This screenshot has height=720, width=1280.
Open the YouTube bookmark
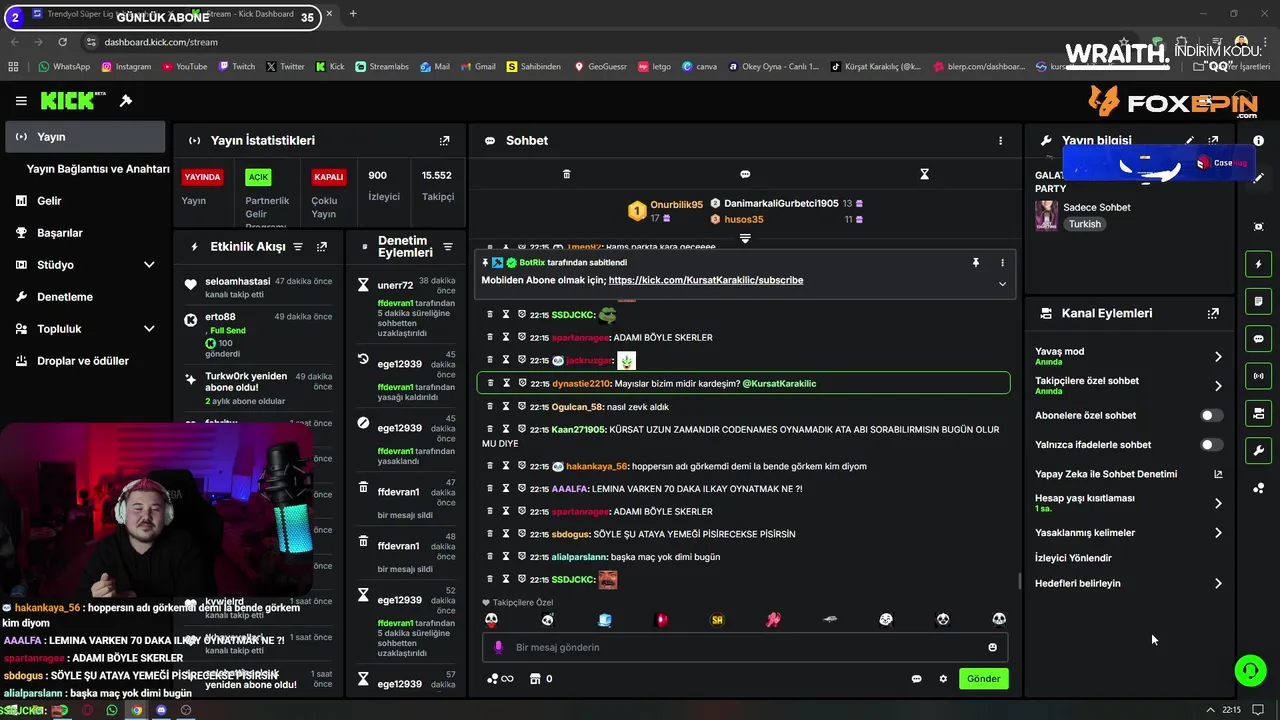[184, 67]
